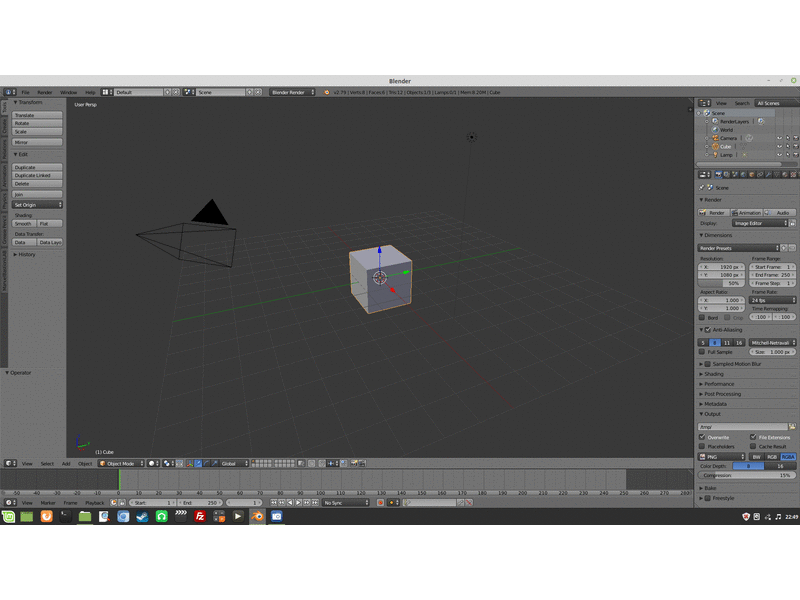Toggle the timeline auto-keyframe record button
The width and height of the screenshot is (800, 600).
click(380, 503)
